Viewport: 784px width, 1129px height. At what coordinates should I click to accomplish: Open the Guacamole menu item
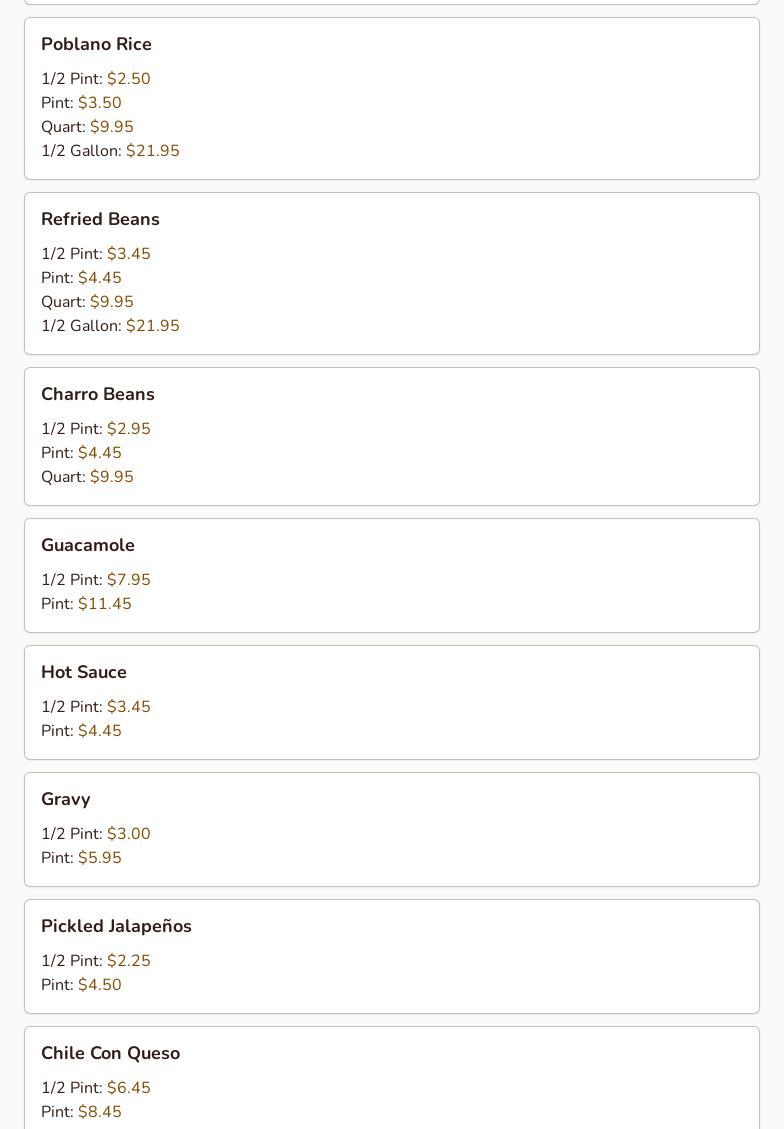(x=392, y=575)
